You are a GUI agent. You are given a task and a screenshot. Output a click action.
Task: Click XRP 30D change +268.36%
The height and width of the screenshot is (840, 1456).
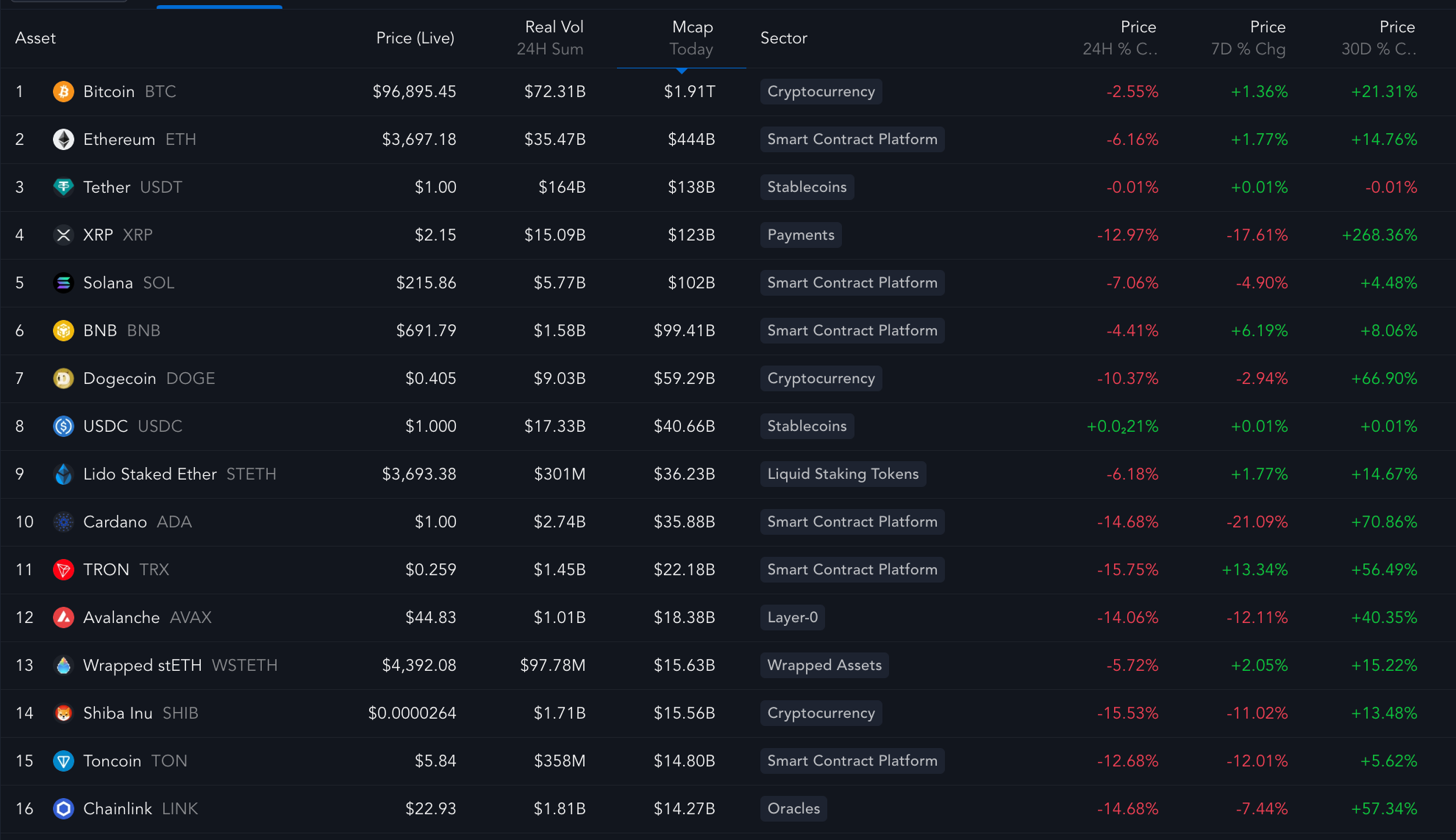coord(1380,235)
